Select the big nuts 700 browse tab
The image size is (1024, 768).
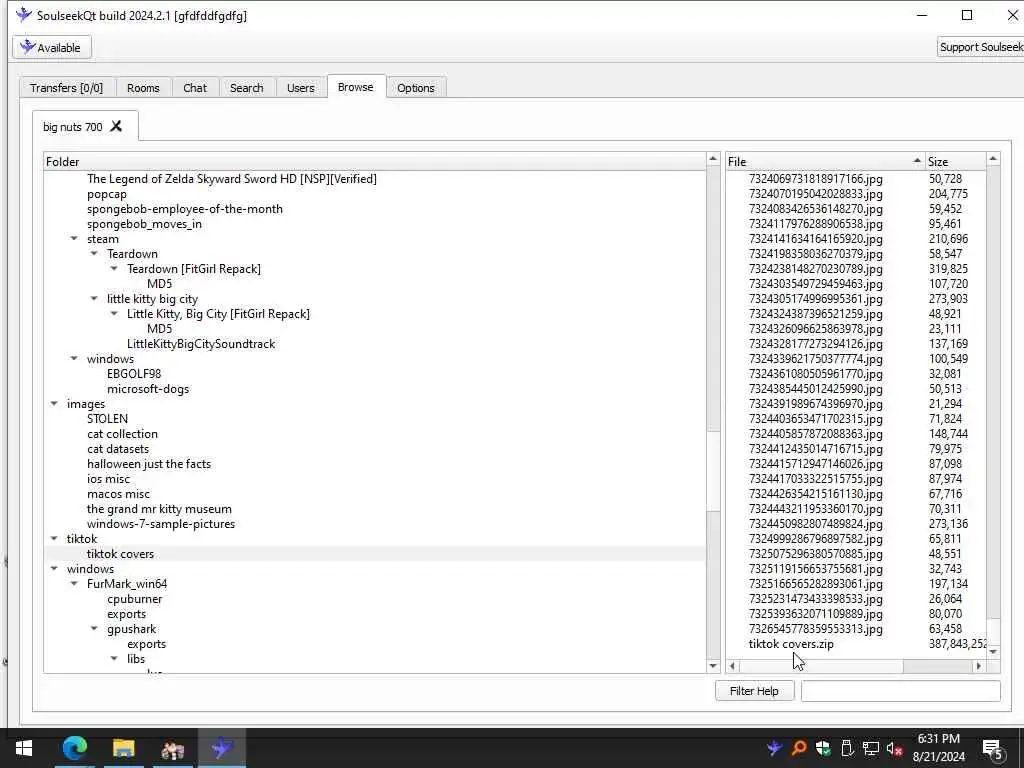pyautogui.click(x=72, y=127)
